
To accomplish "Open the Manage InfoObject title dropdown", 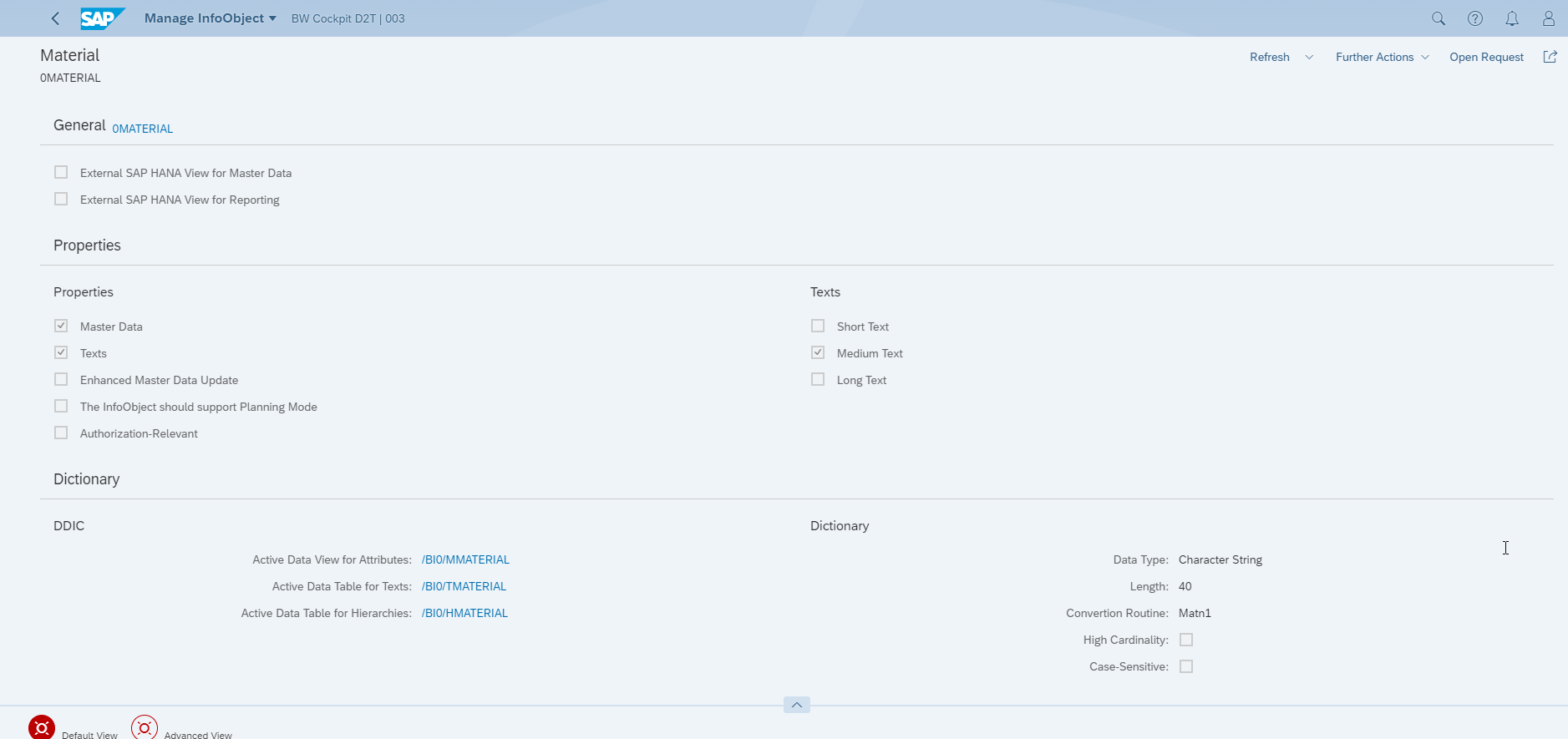I will click(210, 18).
